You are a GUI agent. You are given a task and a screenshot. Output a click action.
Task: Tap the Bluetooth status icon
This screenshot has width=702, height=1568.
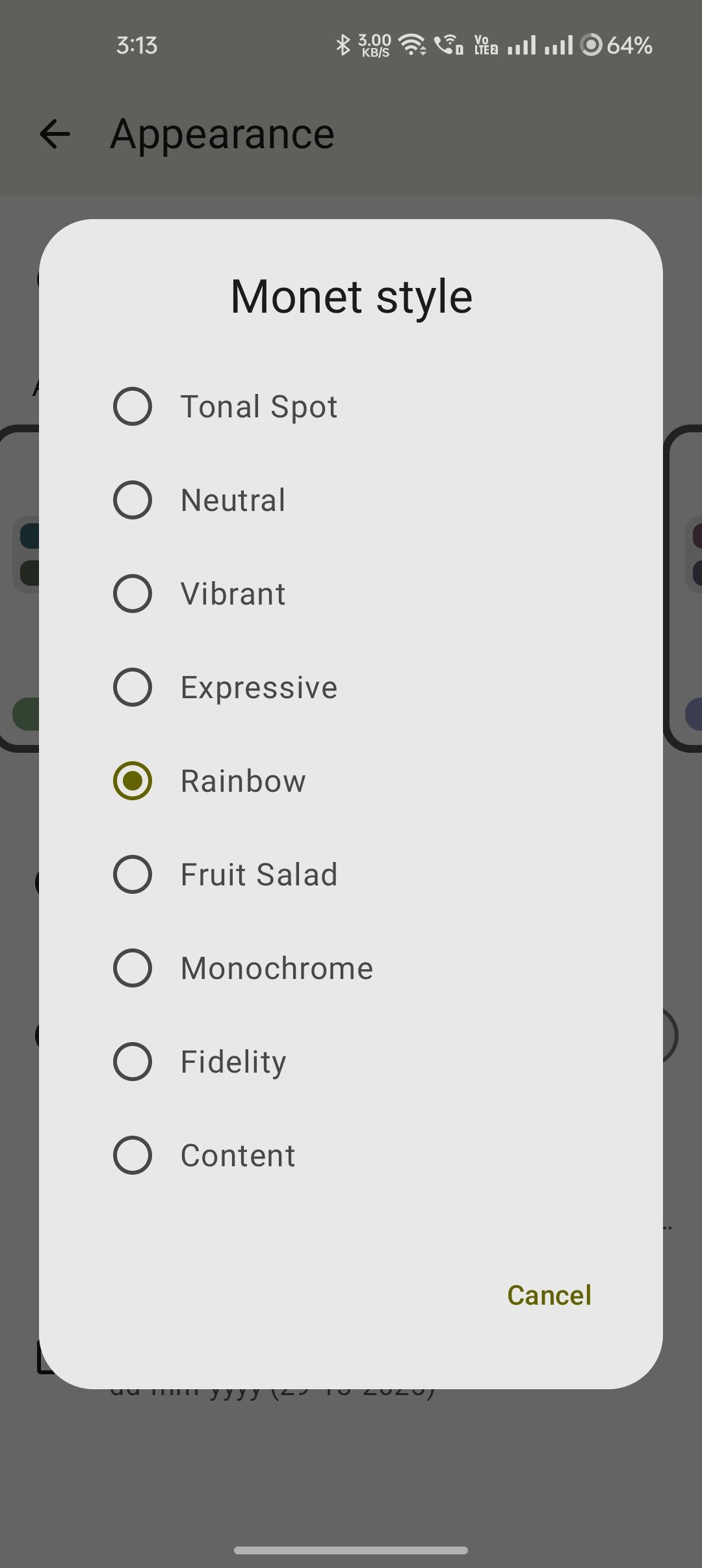[x=343, y=46]
